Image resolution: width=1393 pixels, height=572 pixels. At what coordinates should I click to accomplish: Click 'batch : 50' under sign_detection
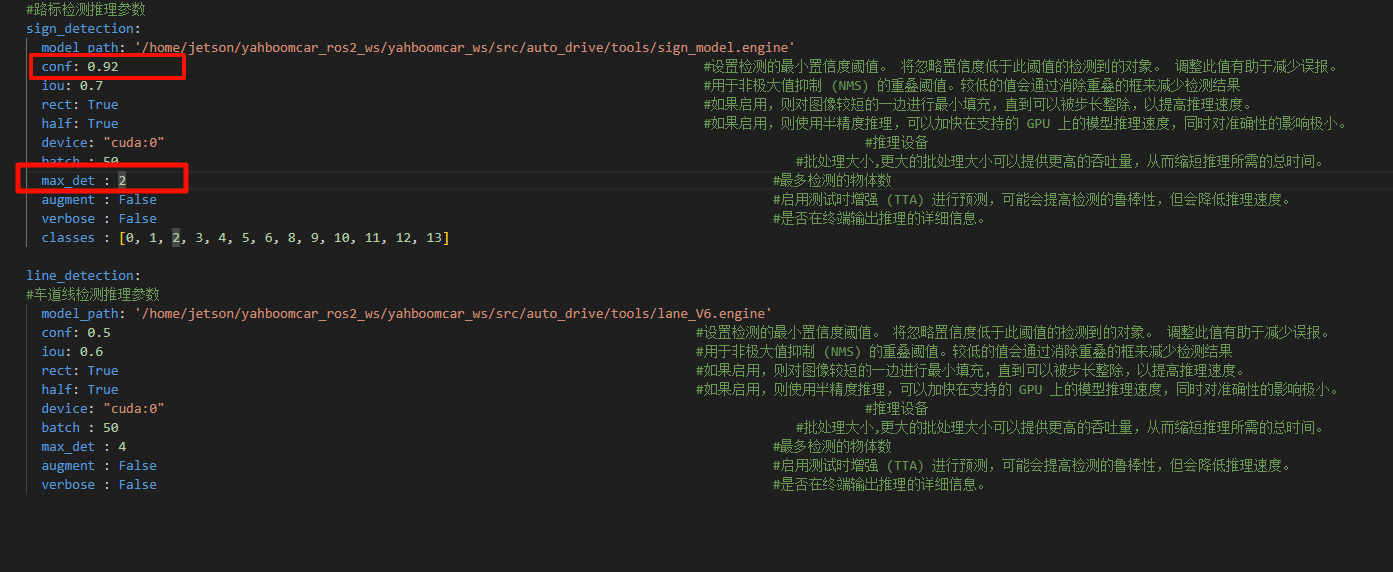point(80,161)
